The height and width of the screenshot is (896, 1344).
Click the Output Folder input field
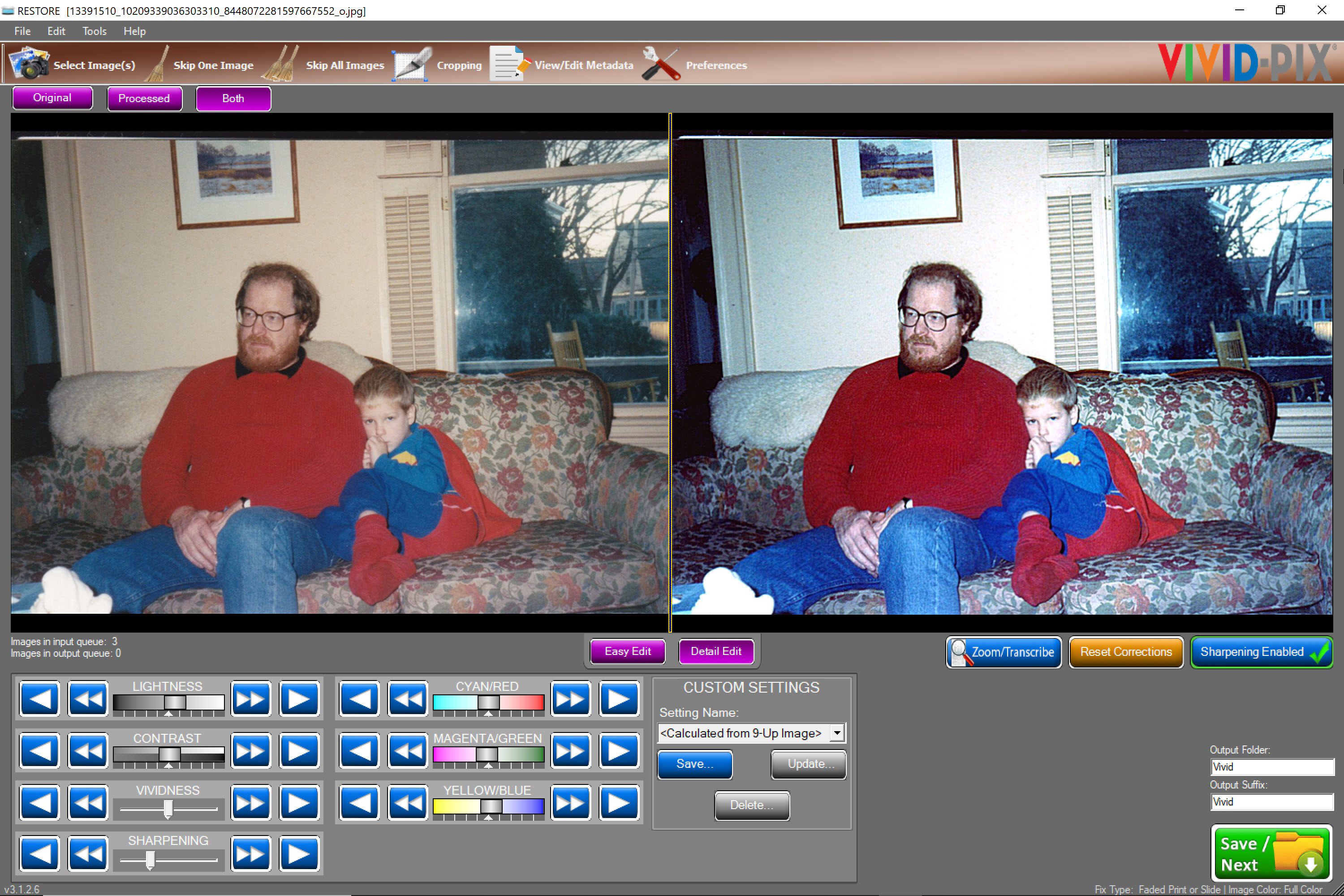pyautogui.click(x=1272, y=767)
